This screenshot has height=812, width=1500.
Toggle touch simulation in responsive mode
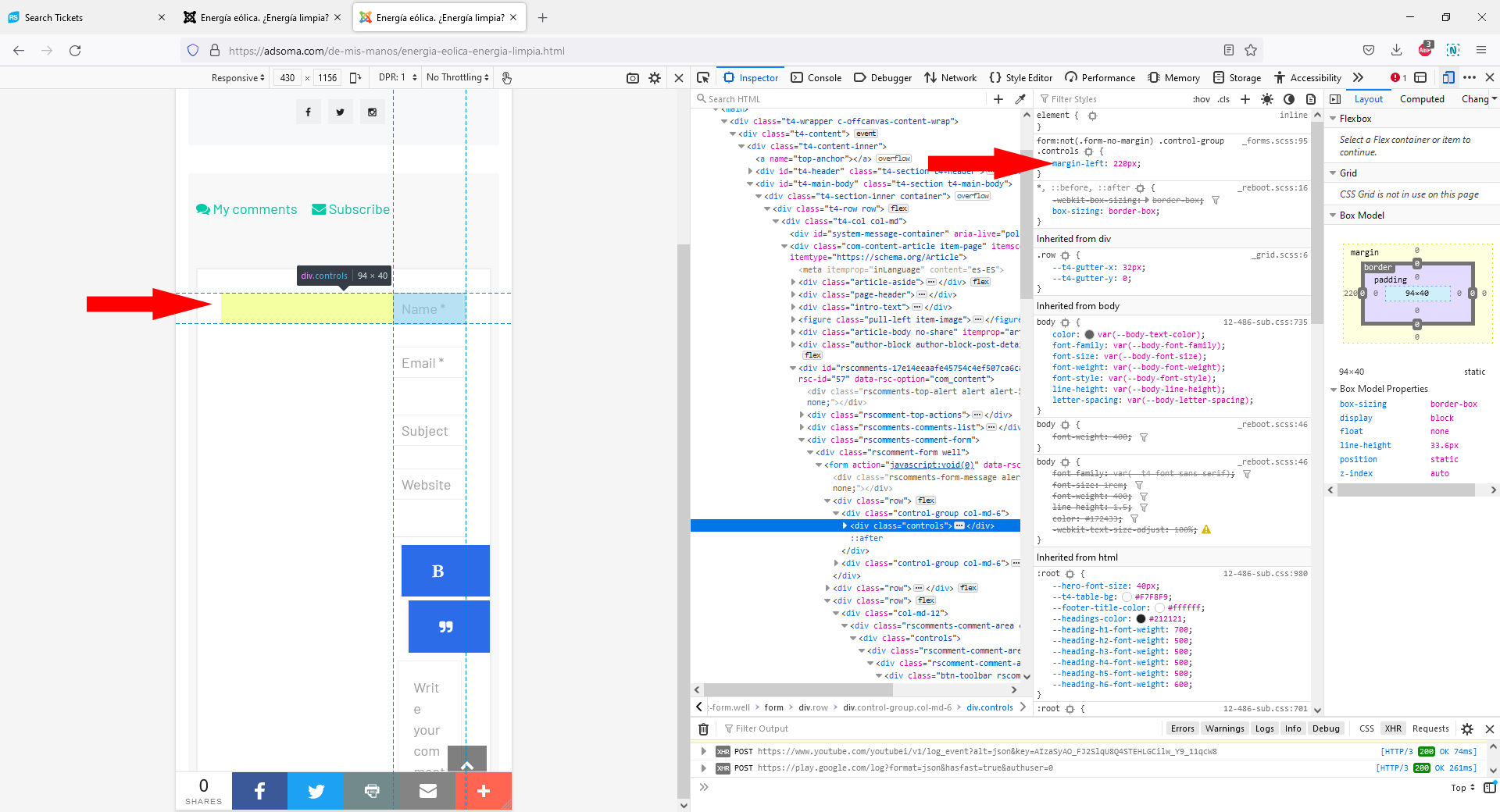pos(506,78)
